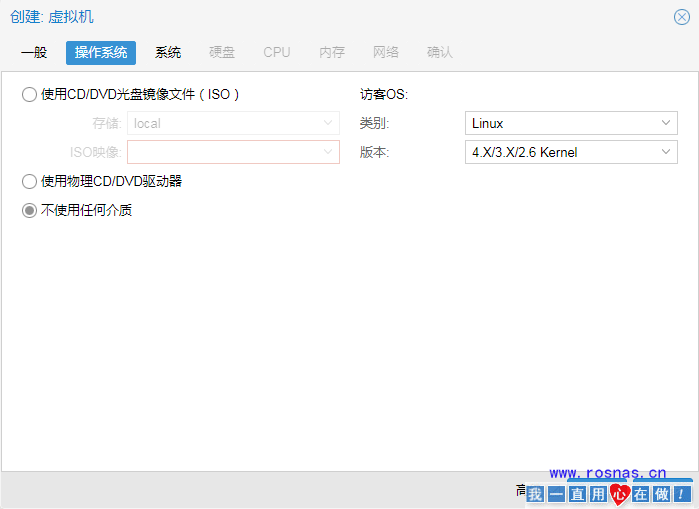Image resolution: width=699 pixels, height=509 pixels.
Task: Click the 访客OS: heading text
Action: pos(384,94)
